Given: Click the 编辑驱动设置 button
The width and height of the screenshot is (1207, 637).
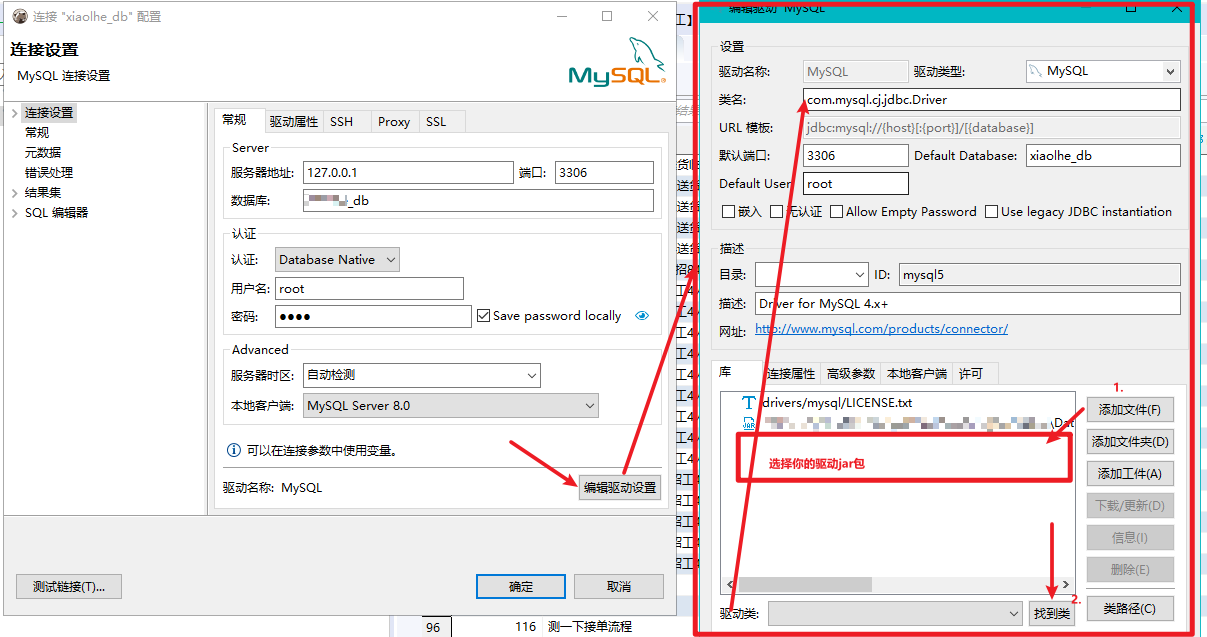Looking at the screenshot, I should click(620, 488).
